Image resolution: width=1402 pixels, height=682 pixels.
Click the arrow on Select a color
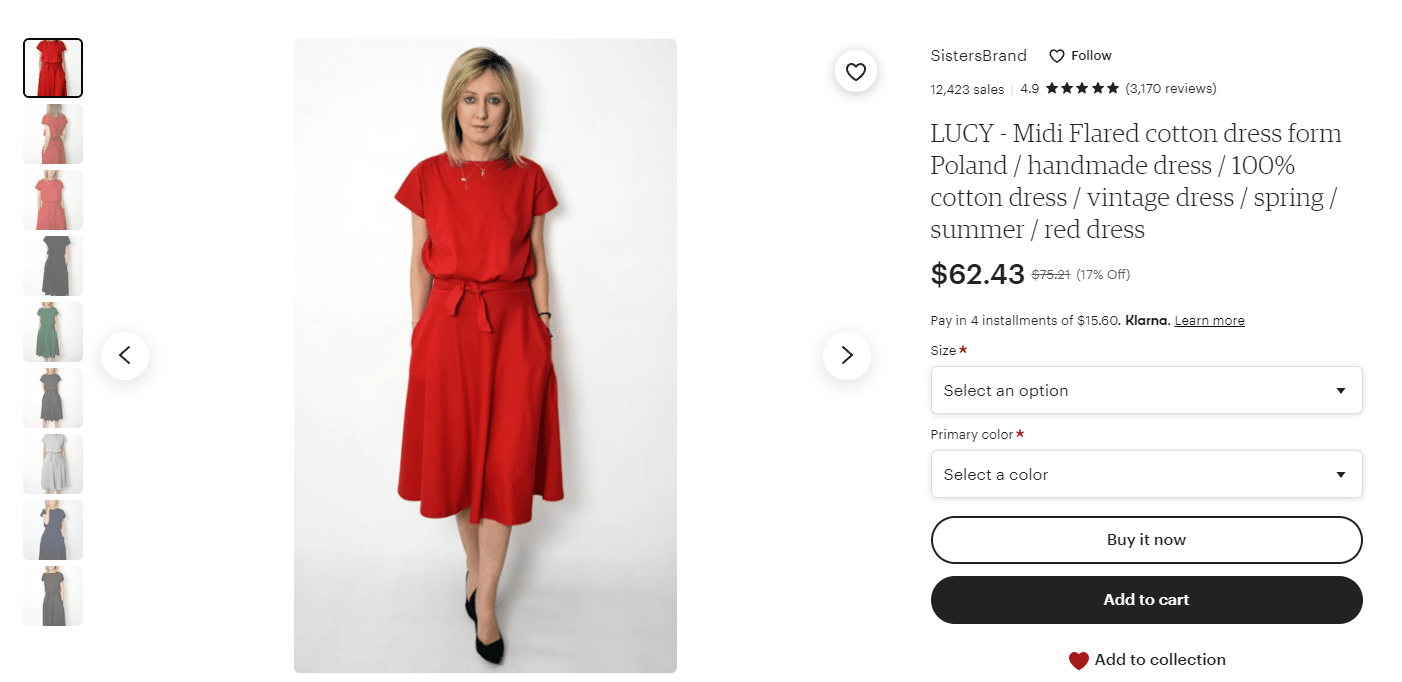(1341, 475)
